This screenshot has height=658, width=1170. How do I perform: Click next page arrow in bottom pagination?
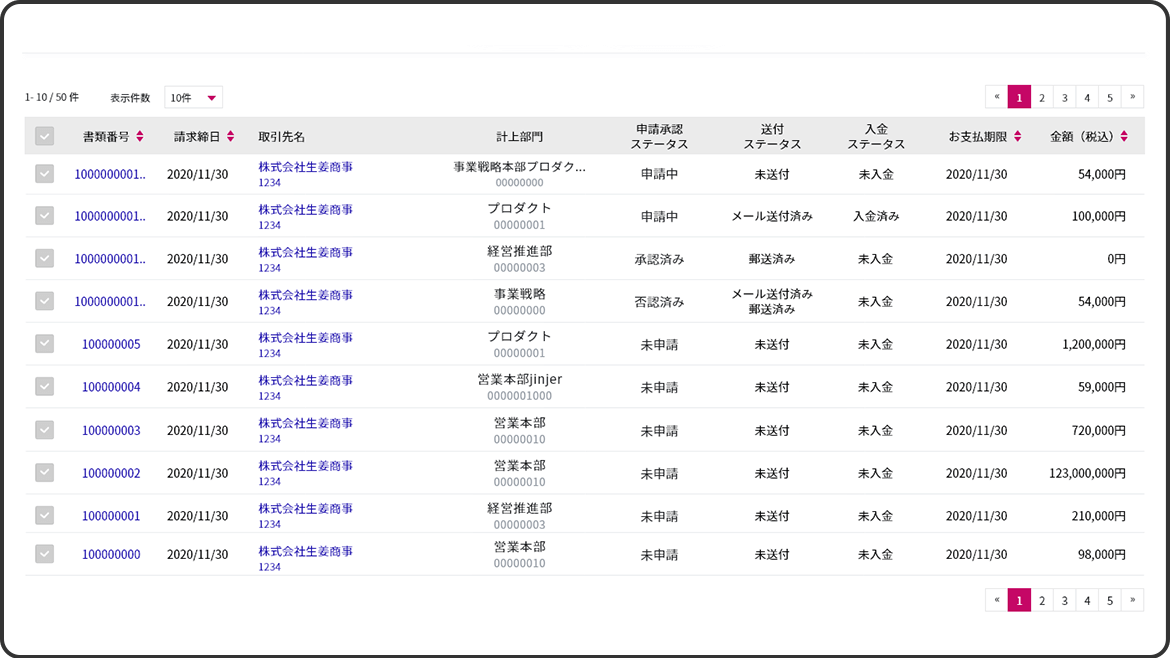click(1132, 600)
